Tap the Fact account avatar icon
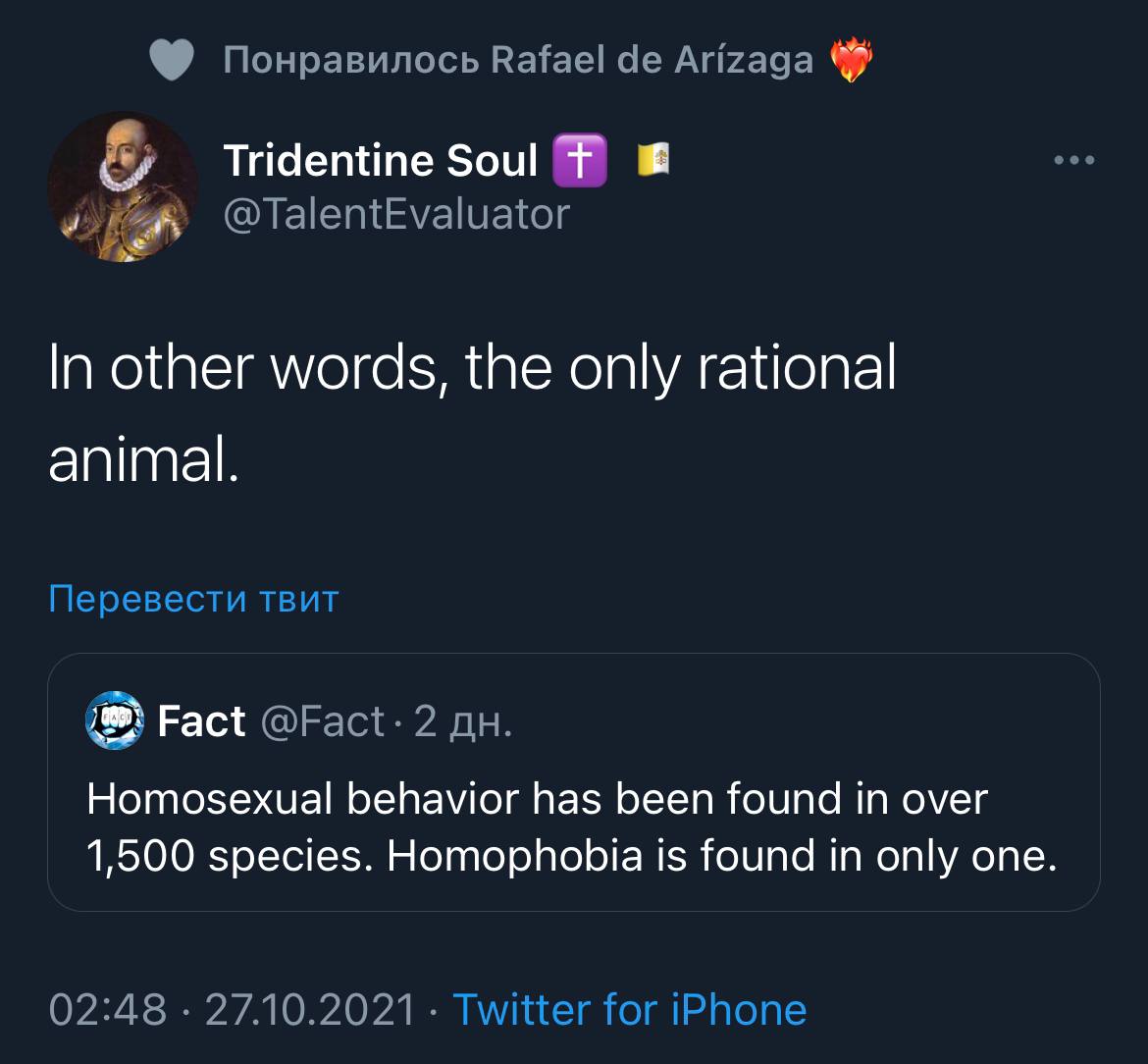Viewport: 1148px width, 1064px height. (116, 720)
